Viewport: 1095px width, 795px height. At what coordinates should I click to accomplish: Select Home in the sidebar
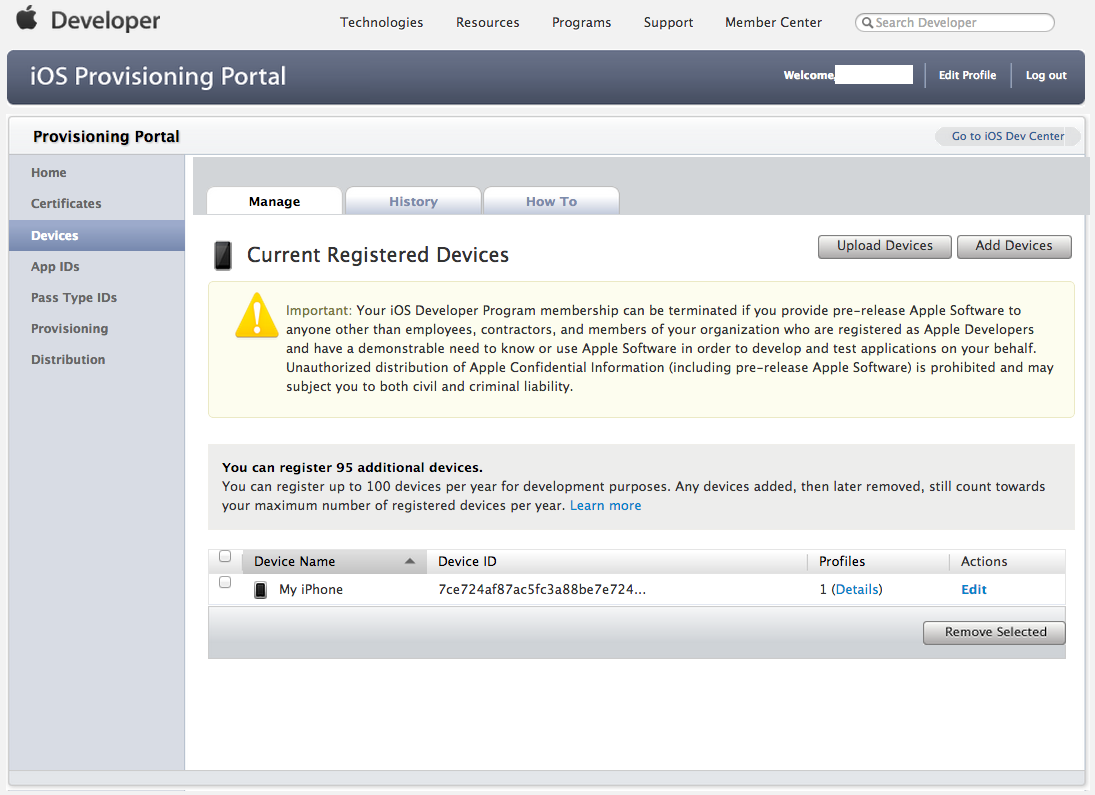[x=48, y=173]
